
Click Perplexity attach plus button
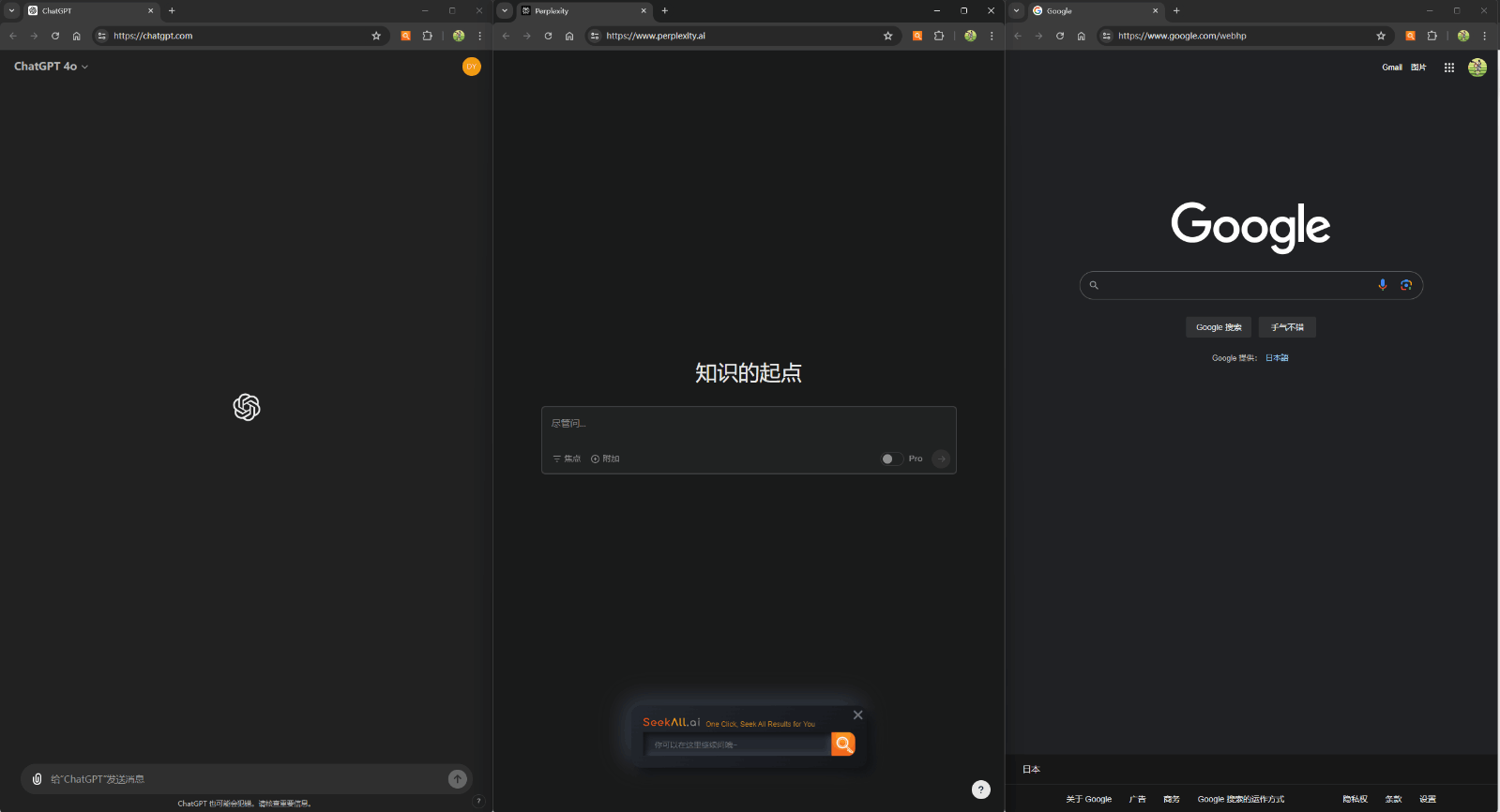(605, 459)
